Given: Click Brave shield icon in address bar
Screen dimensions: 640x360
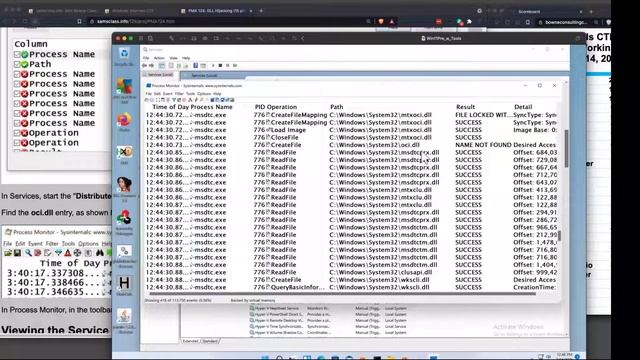Looking at the screenshot, I should (x=381, y=21).
